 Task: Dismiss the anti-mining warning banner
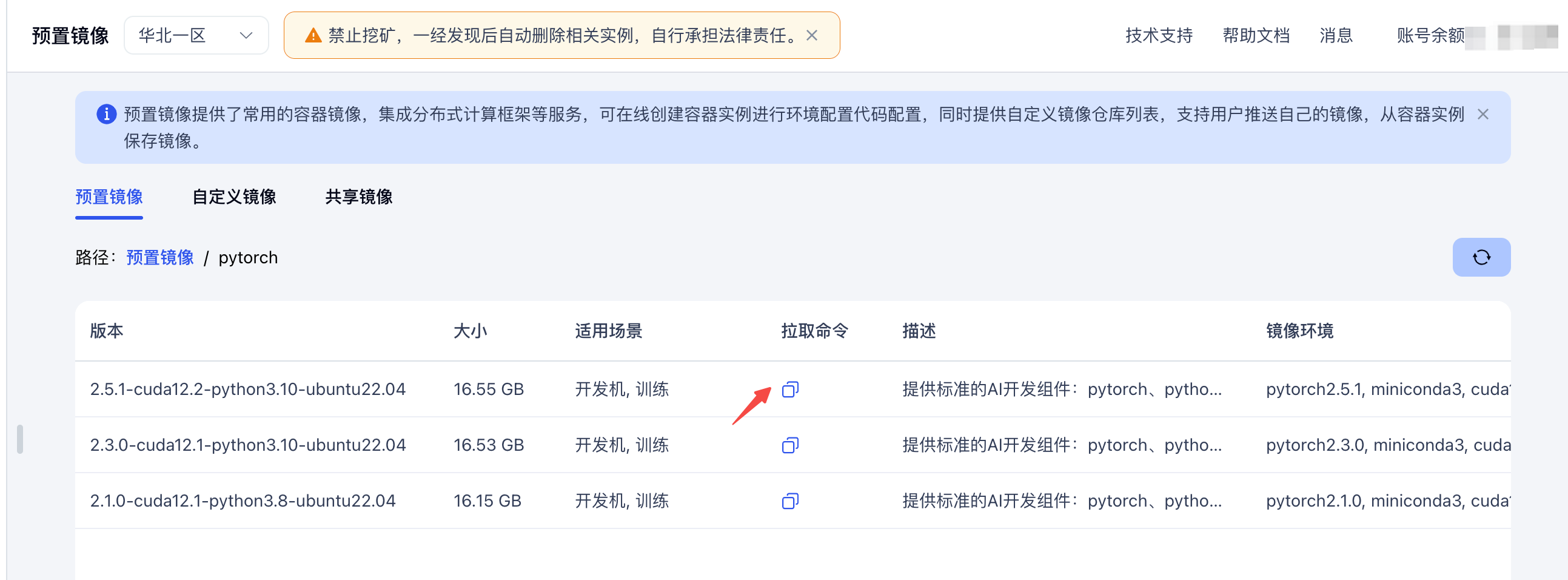click(x=812, y=35)
